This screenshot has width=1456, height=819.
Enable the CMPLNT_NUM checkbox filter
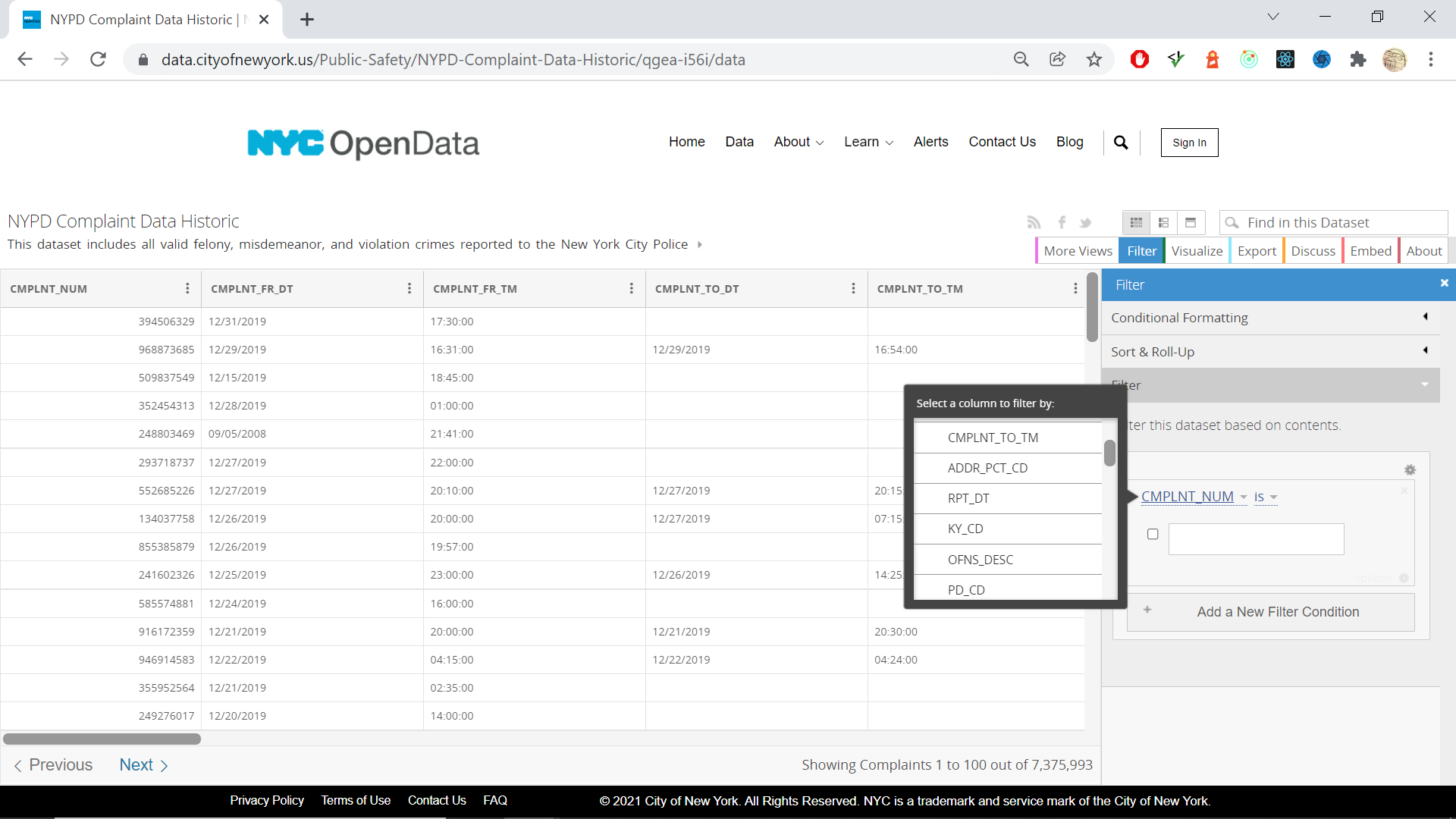(1152, 533)
